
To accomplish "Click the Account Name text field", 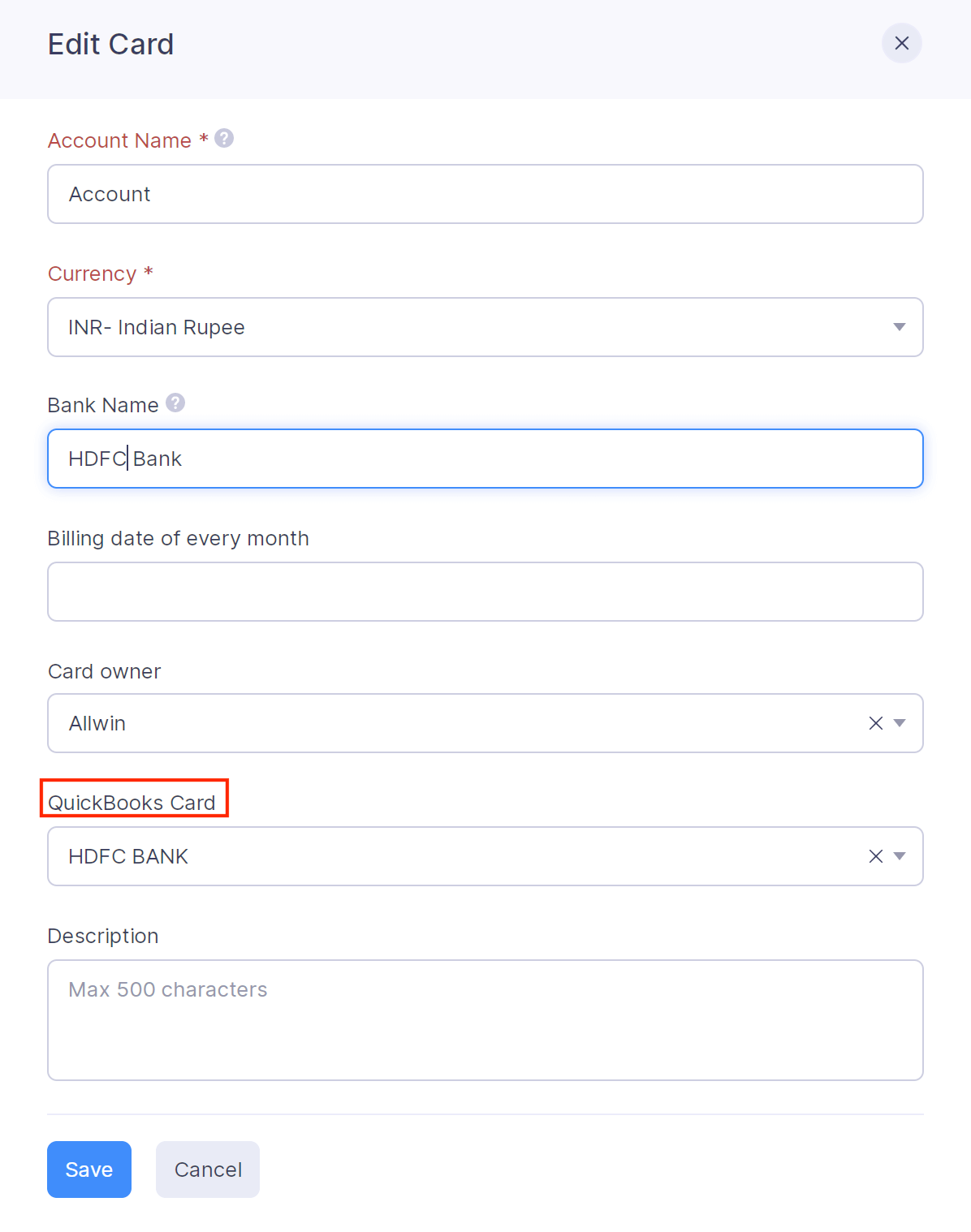I will click(485, 194).
